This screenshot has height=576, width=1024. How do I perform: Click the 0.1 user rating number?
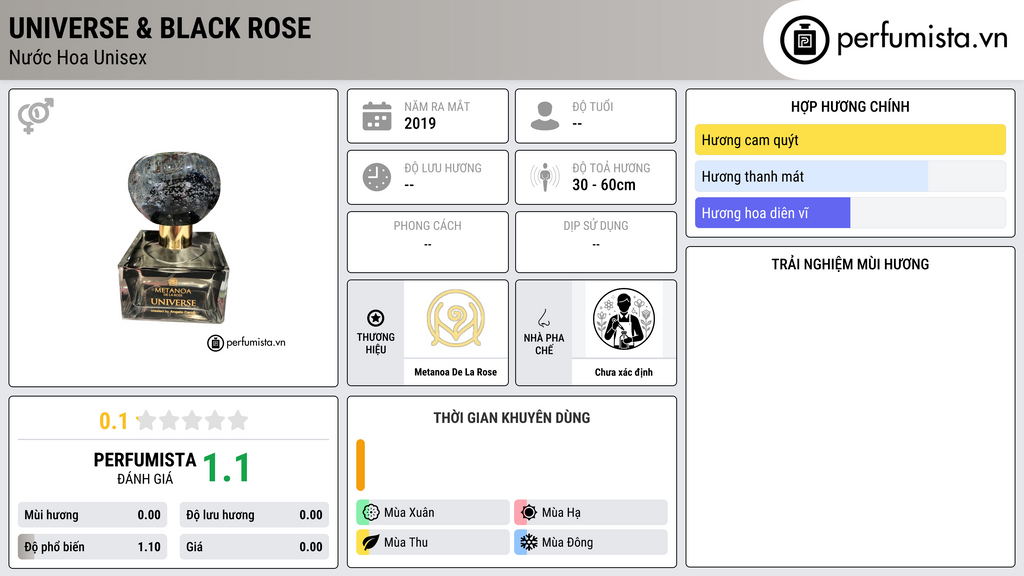pos(114,421)
